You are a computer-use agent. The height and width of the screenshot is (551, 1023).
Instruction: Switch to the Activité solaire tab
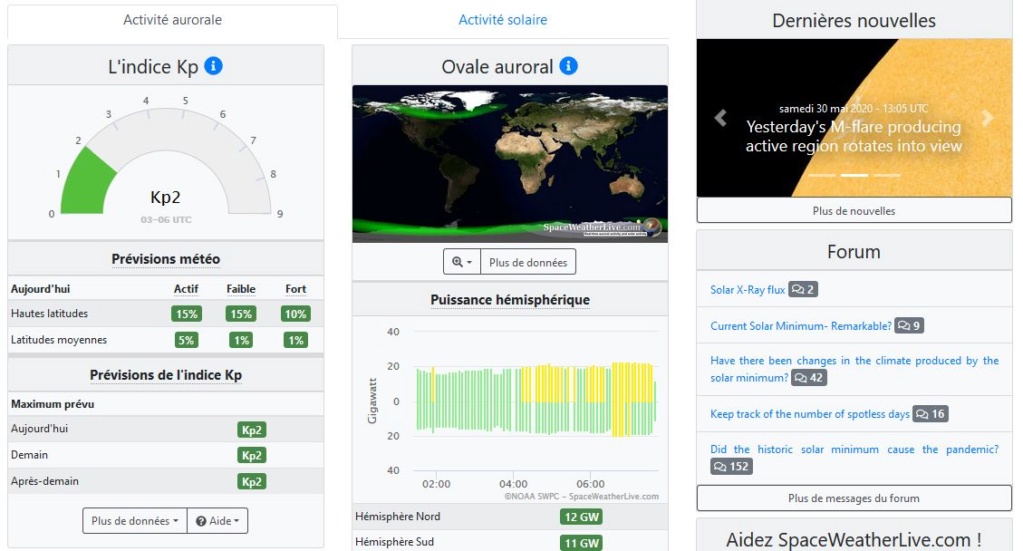click(502, 20)
